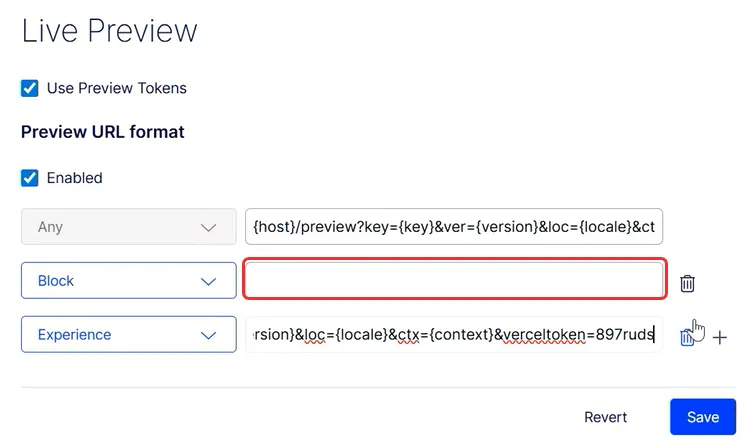The width and height of the screenshot is (752, 445).
Task: Delete the Block URL format row
Action: pyautogui.click(x=687, y=283)
